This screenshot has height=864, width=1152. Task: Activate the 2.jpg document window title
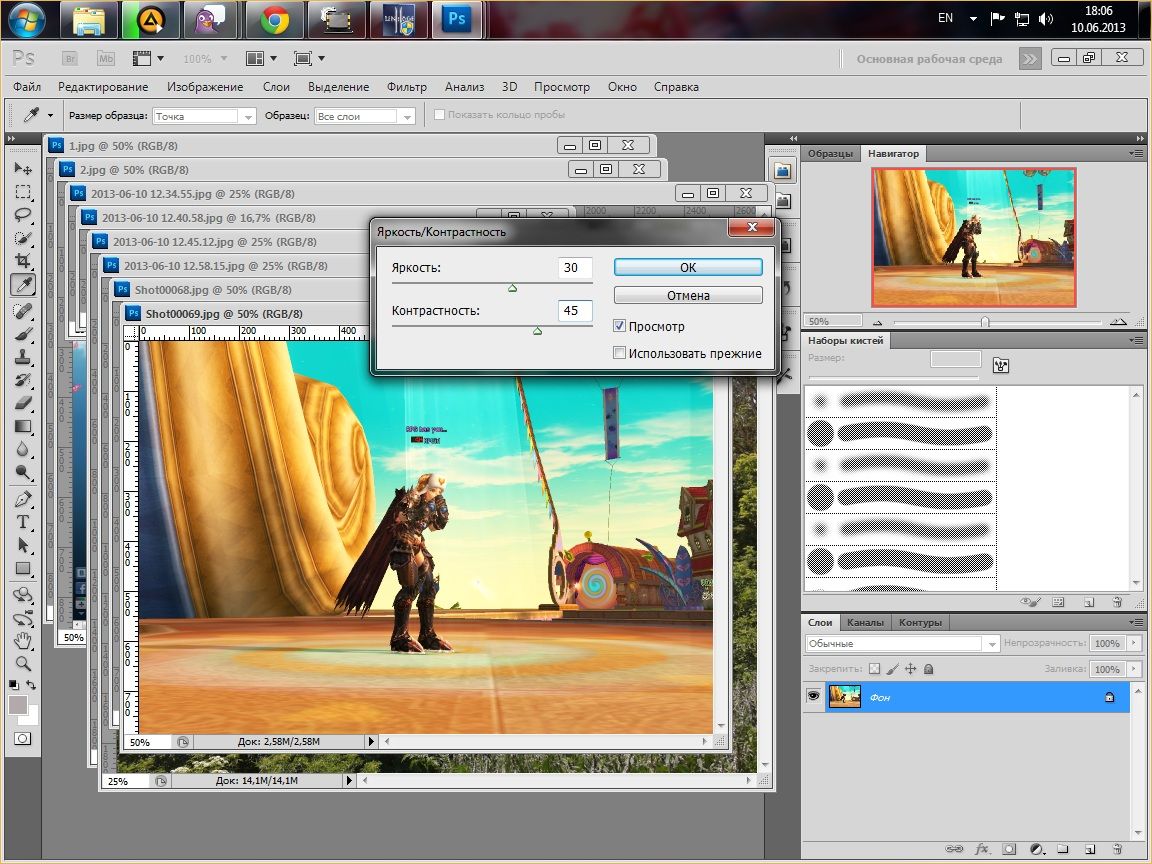134,170
